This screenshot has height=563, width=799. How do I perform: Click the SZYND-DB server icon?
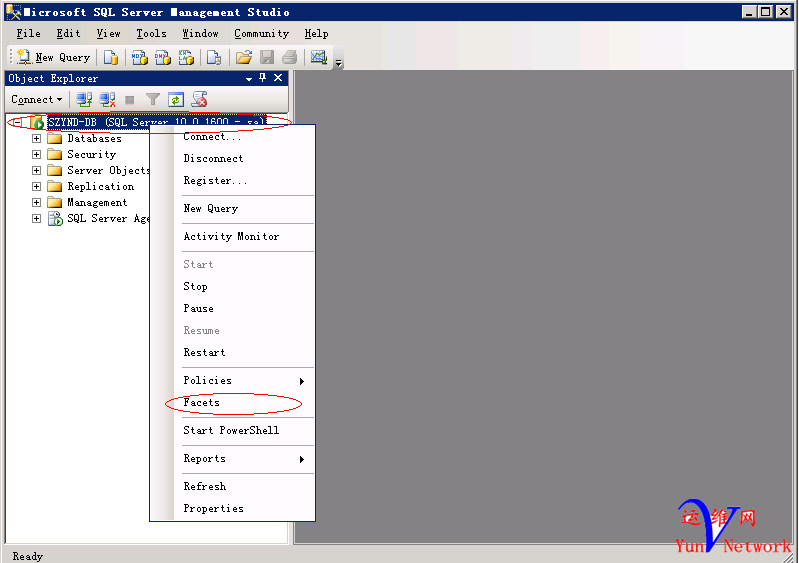pos(37,122)
